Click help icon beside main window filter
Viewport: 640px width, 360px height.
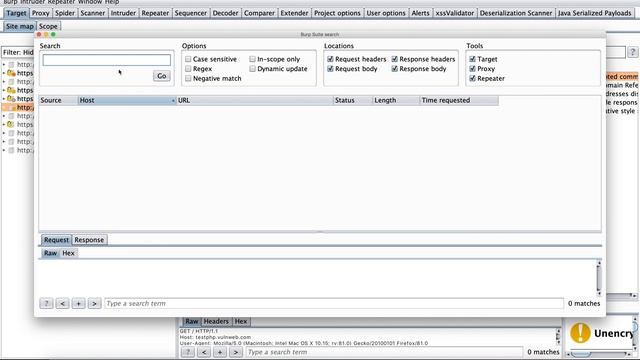(633, 52)
